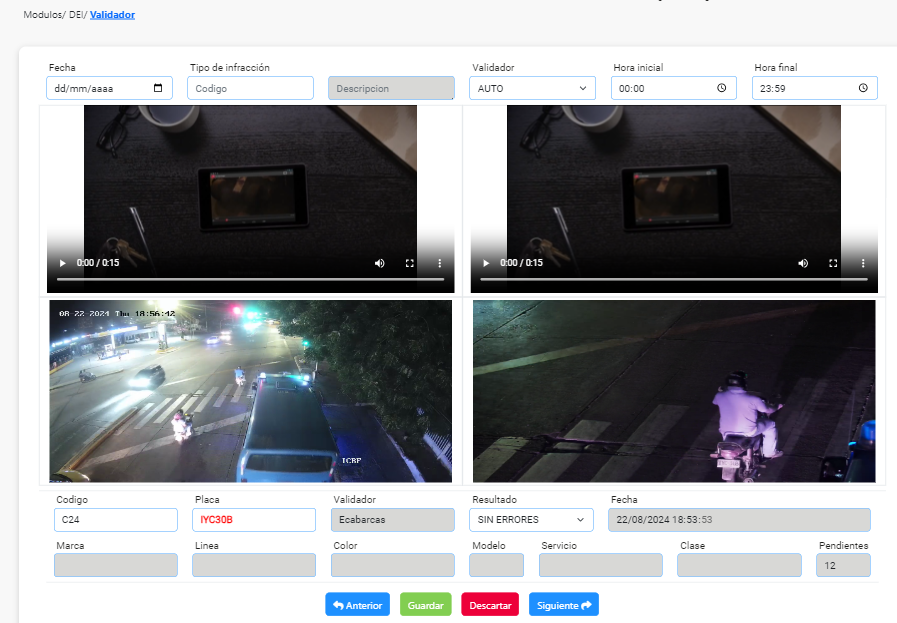Enter fullscreen on left video
The width and height of the screenshot is (897, 623).
(410, 263)
